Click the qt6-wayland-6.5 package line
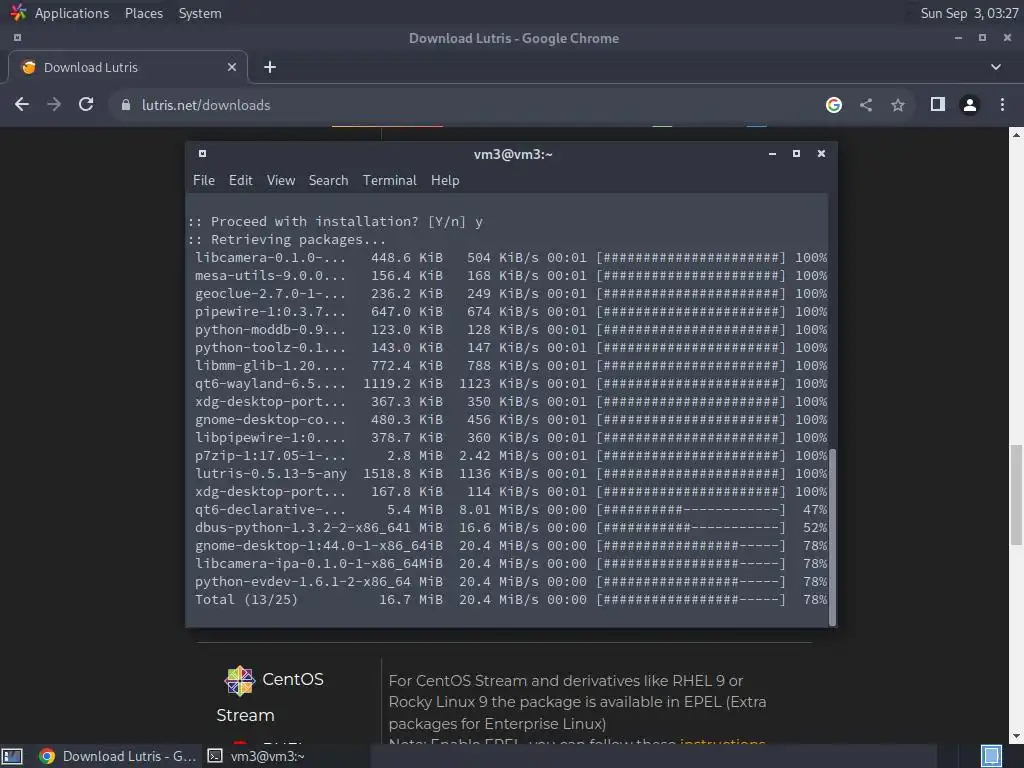The image size is (1024, 768). [511, 384]
